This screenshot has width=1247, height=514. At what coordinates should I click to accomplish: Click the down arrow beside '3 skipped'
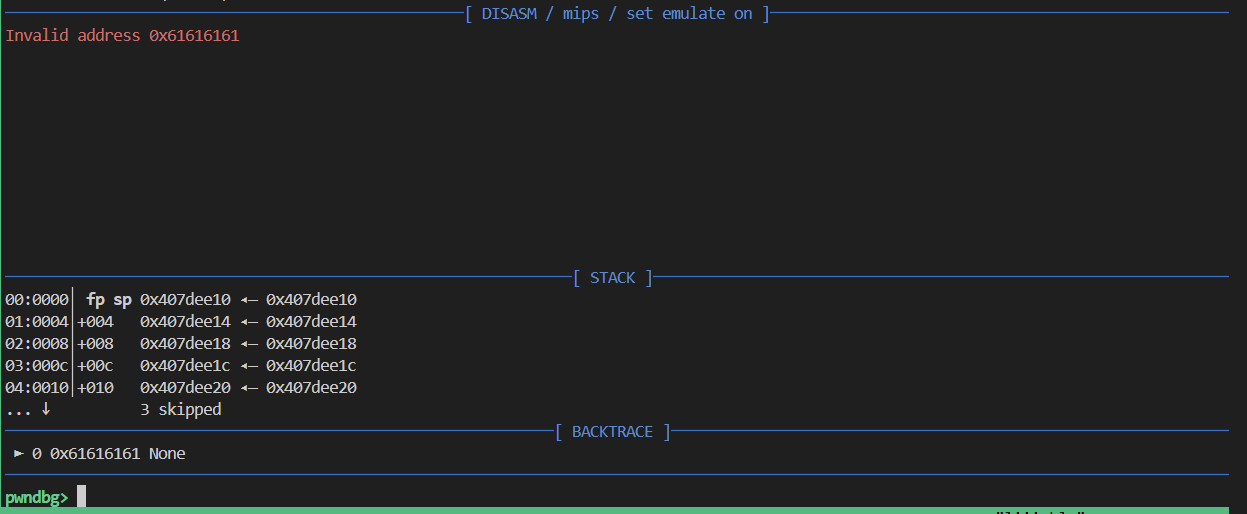[x=46, y=410]
